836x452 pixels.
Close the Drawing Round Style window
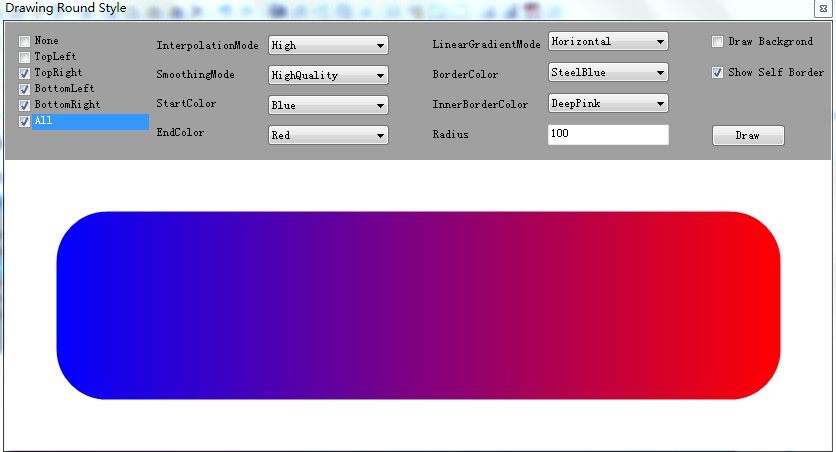[823, 9]
